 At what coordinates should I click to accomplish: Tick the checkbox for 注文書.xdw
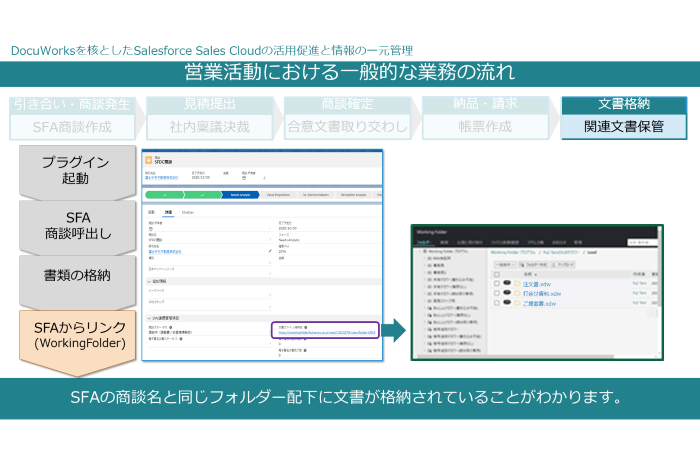click(x=496, y=284)
